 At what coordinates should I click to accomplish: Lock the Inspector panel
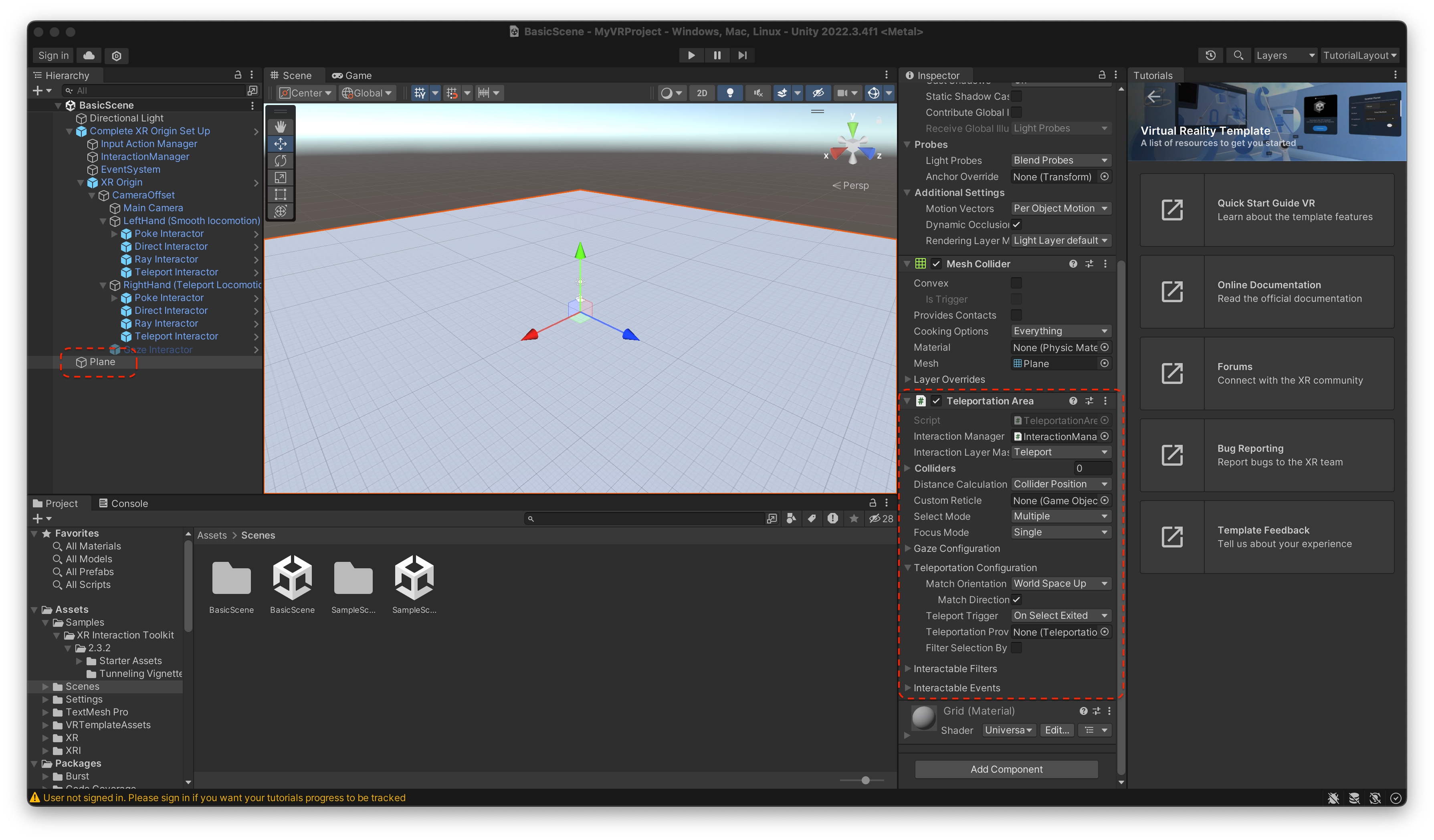1102,75
